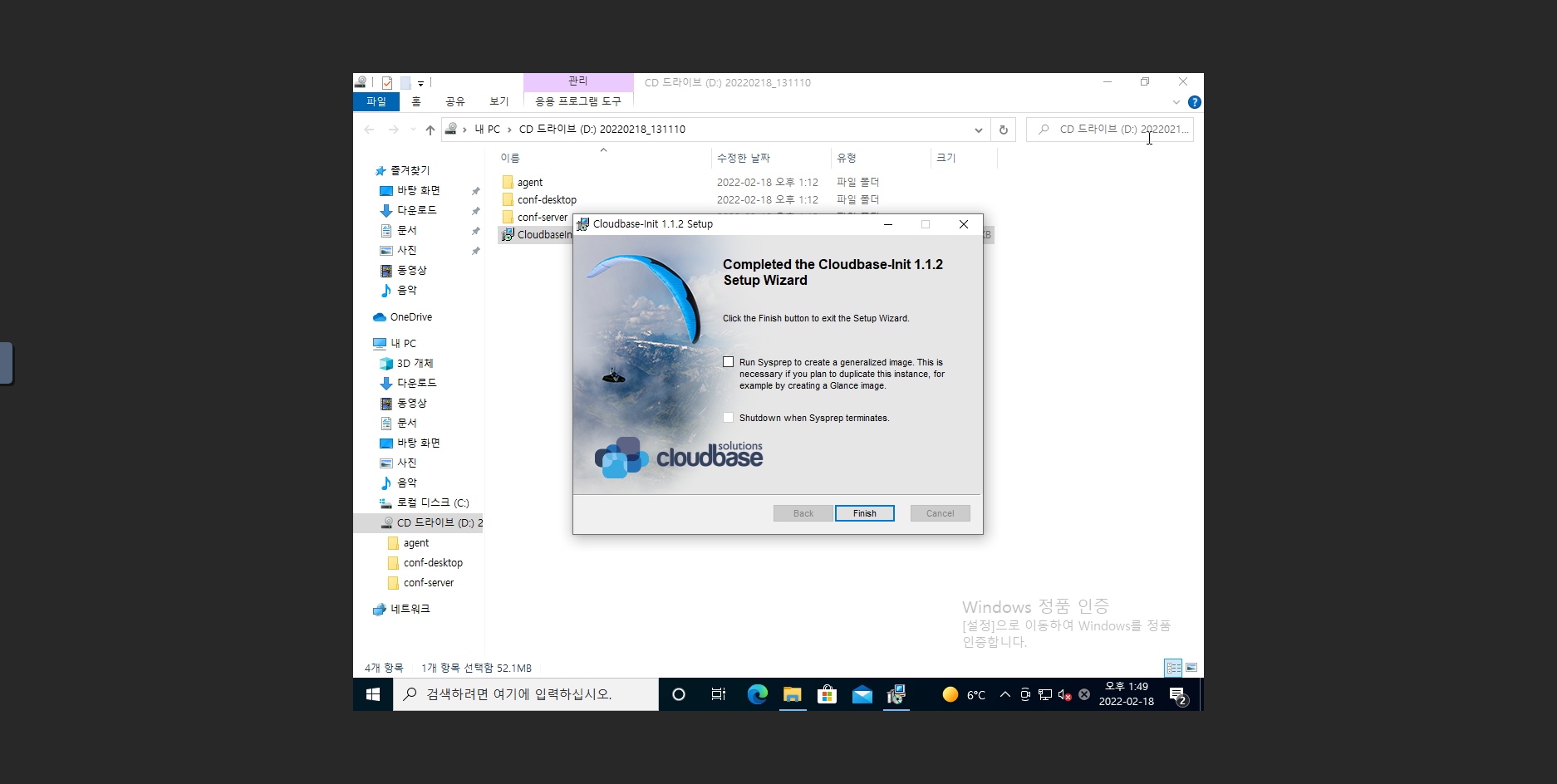
Task: Select 즐겨찾기 in the navigation pane
Action: pos(410,170)
